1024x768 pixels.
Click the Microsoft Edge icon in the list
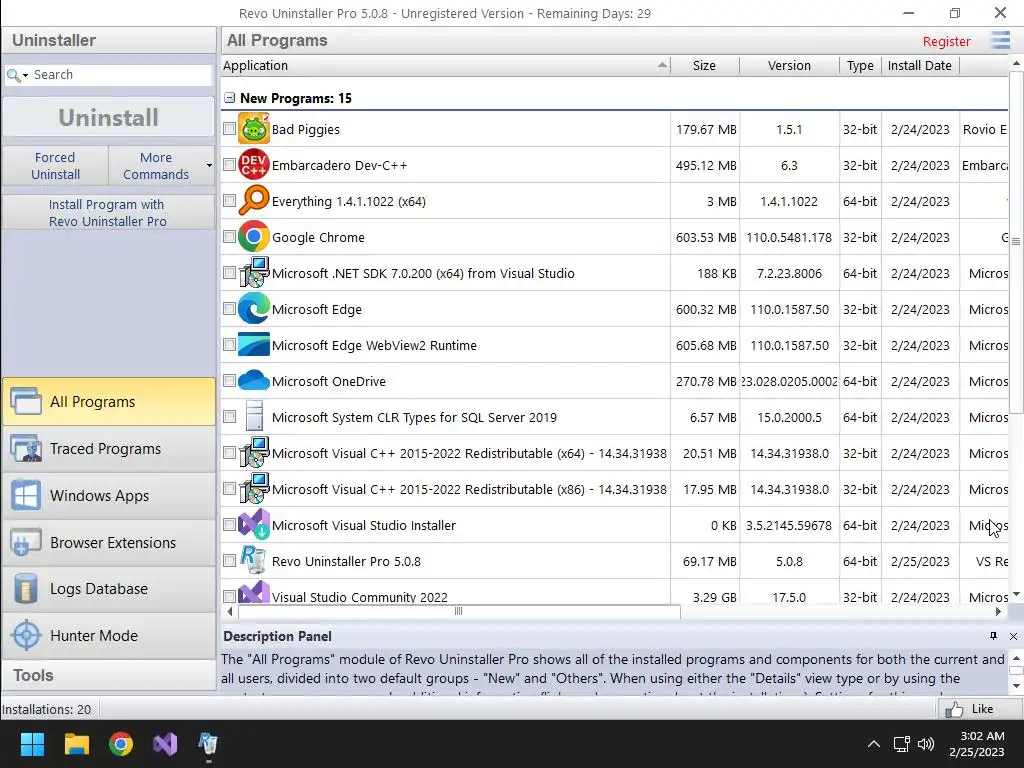click(x=254, y=308)
